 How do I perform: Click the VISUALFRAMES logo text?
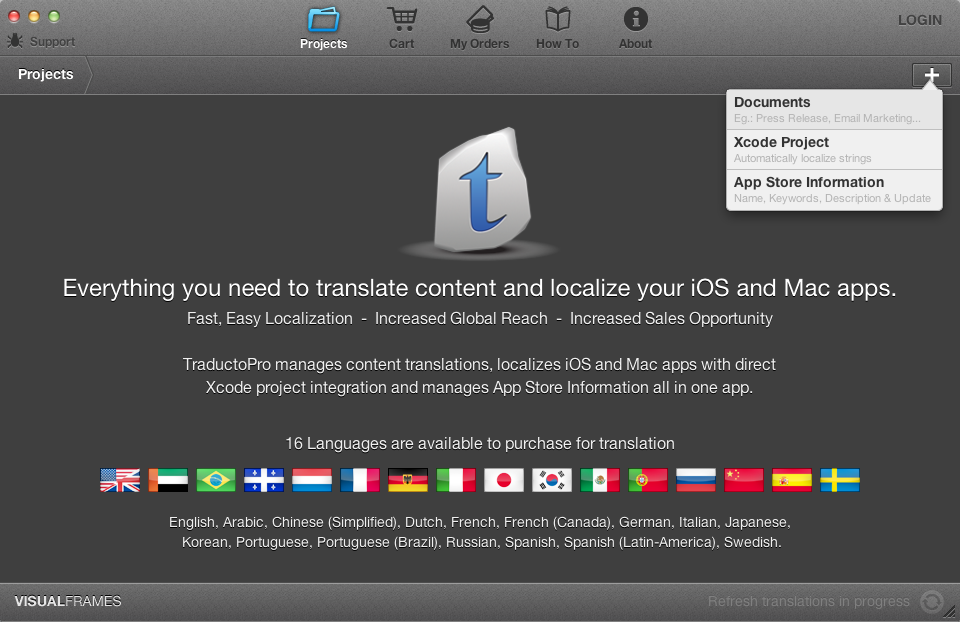68,601
